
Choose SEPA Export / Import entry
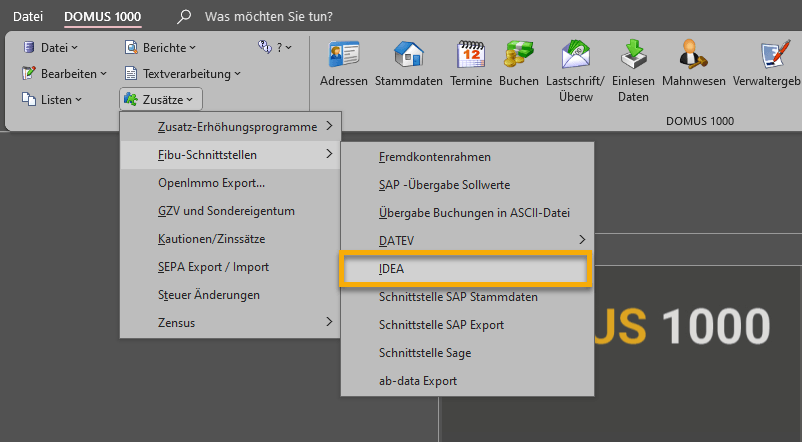tap(230, 267)
